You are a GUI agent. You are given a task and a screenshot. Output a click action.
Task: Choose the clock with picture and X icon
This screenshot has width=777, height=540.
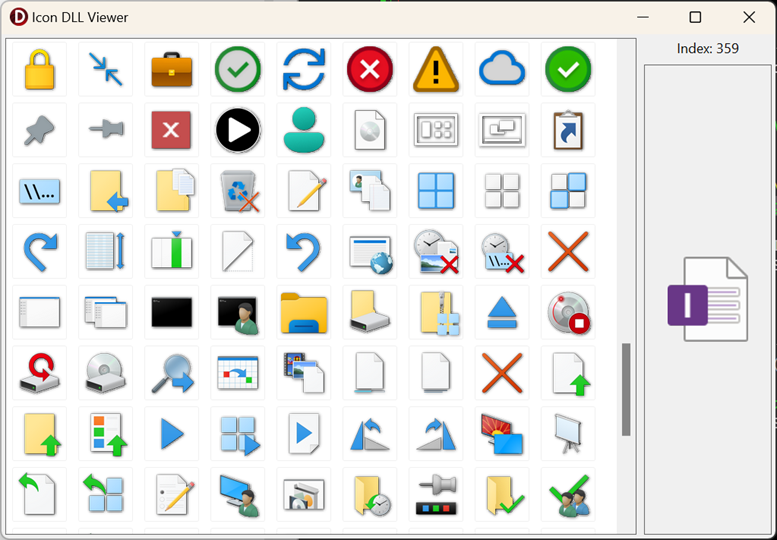[x=436, y=252]
